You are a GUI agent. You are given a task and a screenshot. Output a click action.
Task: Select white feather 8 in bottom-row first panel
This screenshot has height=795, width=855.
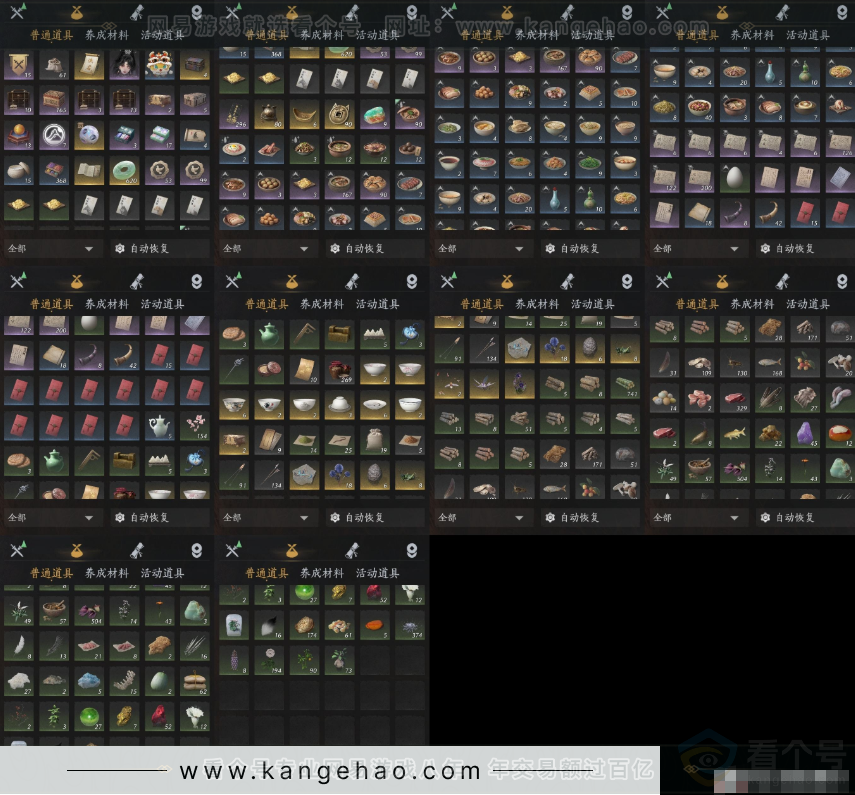19,647
